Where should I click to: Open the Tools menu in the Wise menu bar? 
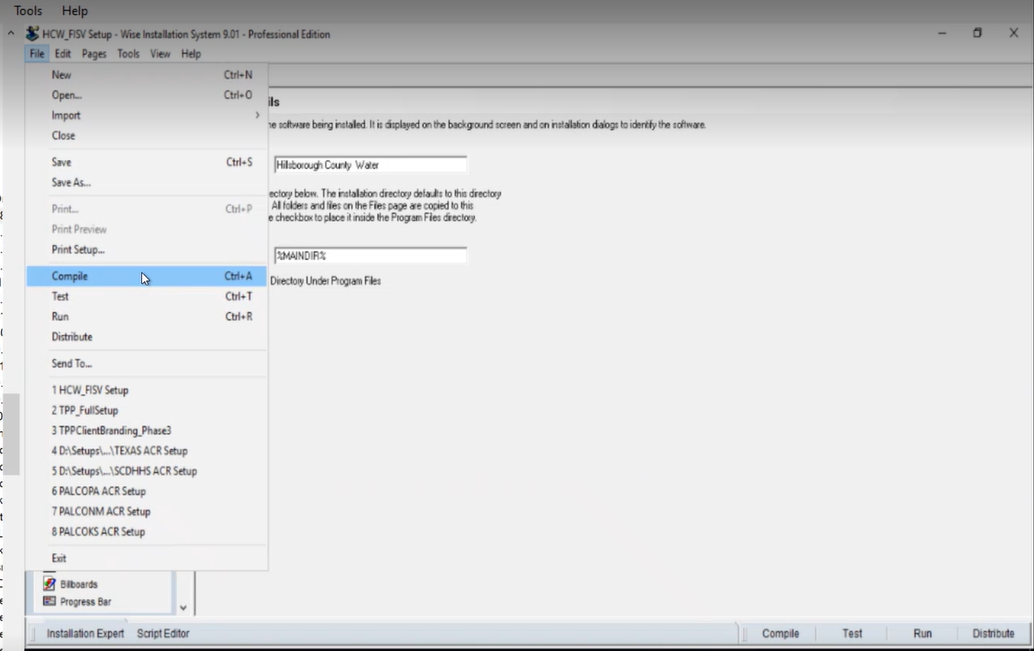coord(128,53)
